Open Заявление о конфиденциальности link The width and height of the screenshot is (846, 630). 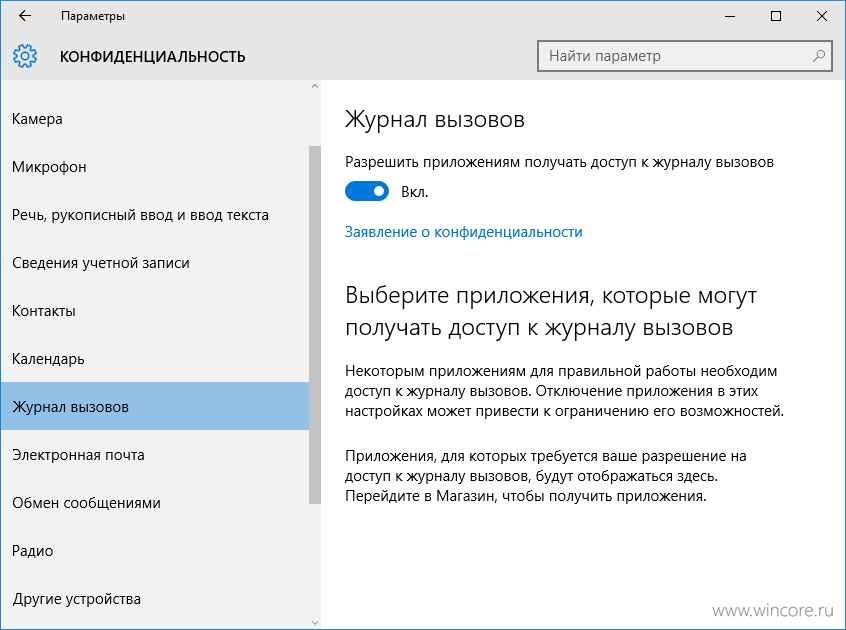[x=463, y=232]
